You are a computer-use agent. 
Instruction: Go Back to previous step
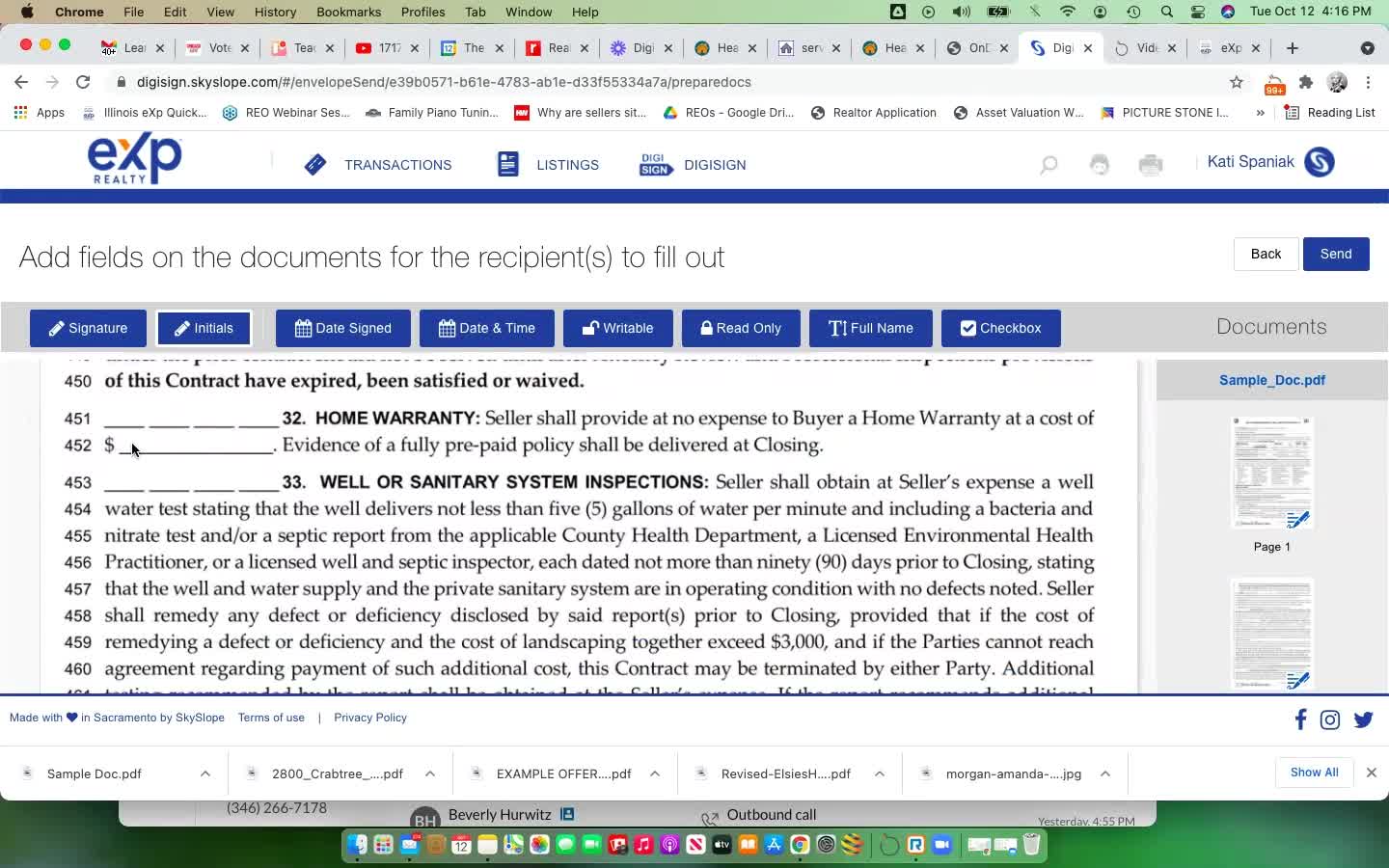1266,254
